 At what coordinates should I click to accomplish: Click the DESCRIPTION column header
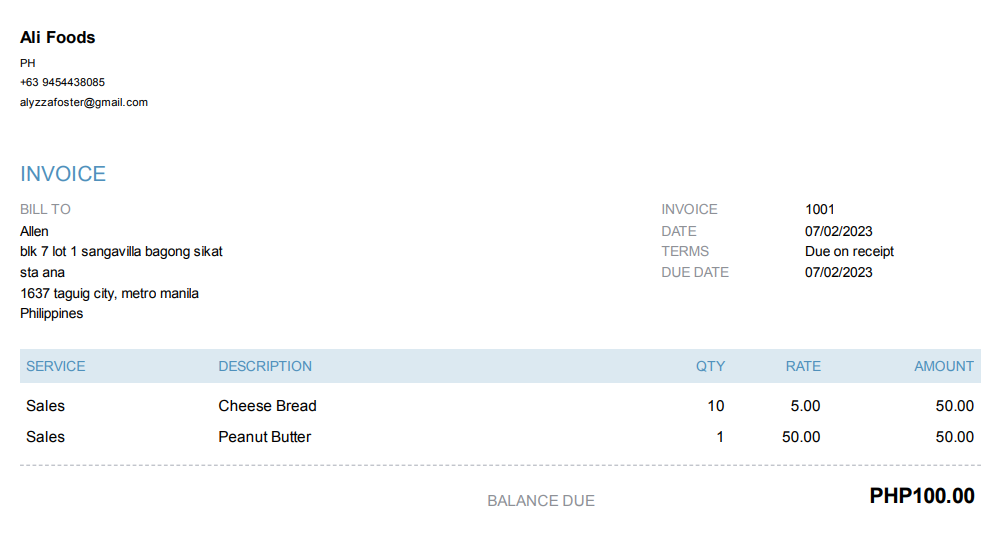265,366
